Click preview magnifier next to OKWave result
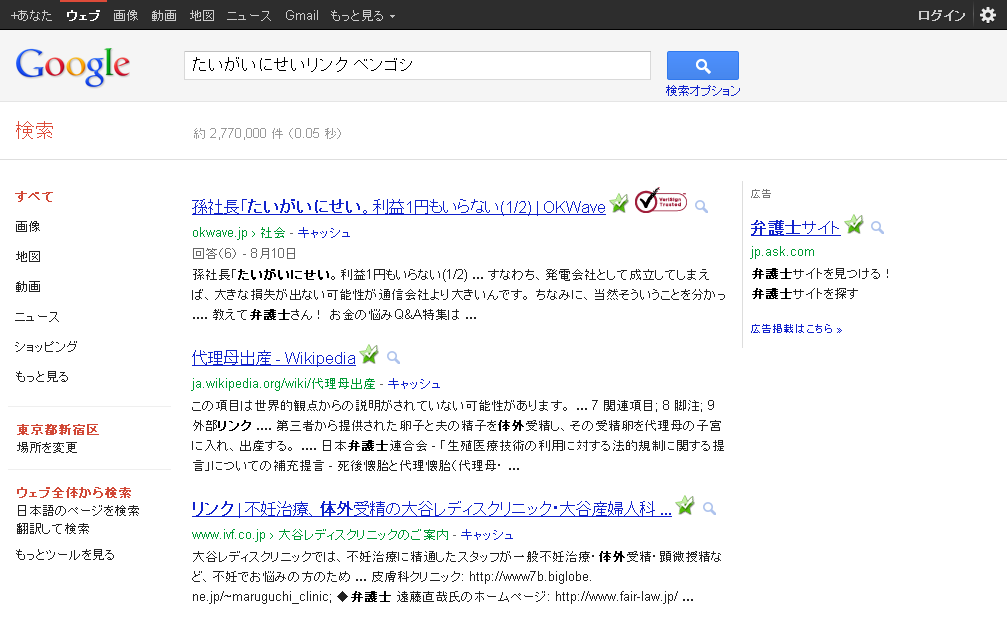 tap(702, 206)
